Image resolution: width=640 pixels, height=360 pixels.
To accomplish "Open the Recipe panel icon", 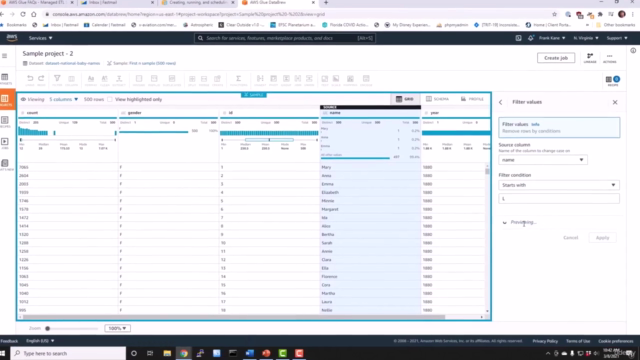I will [612, 80].
